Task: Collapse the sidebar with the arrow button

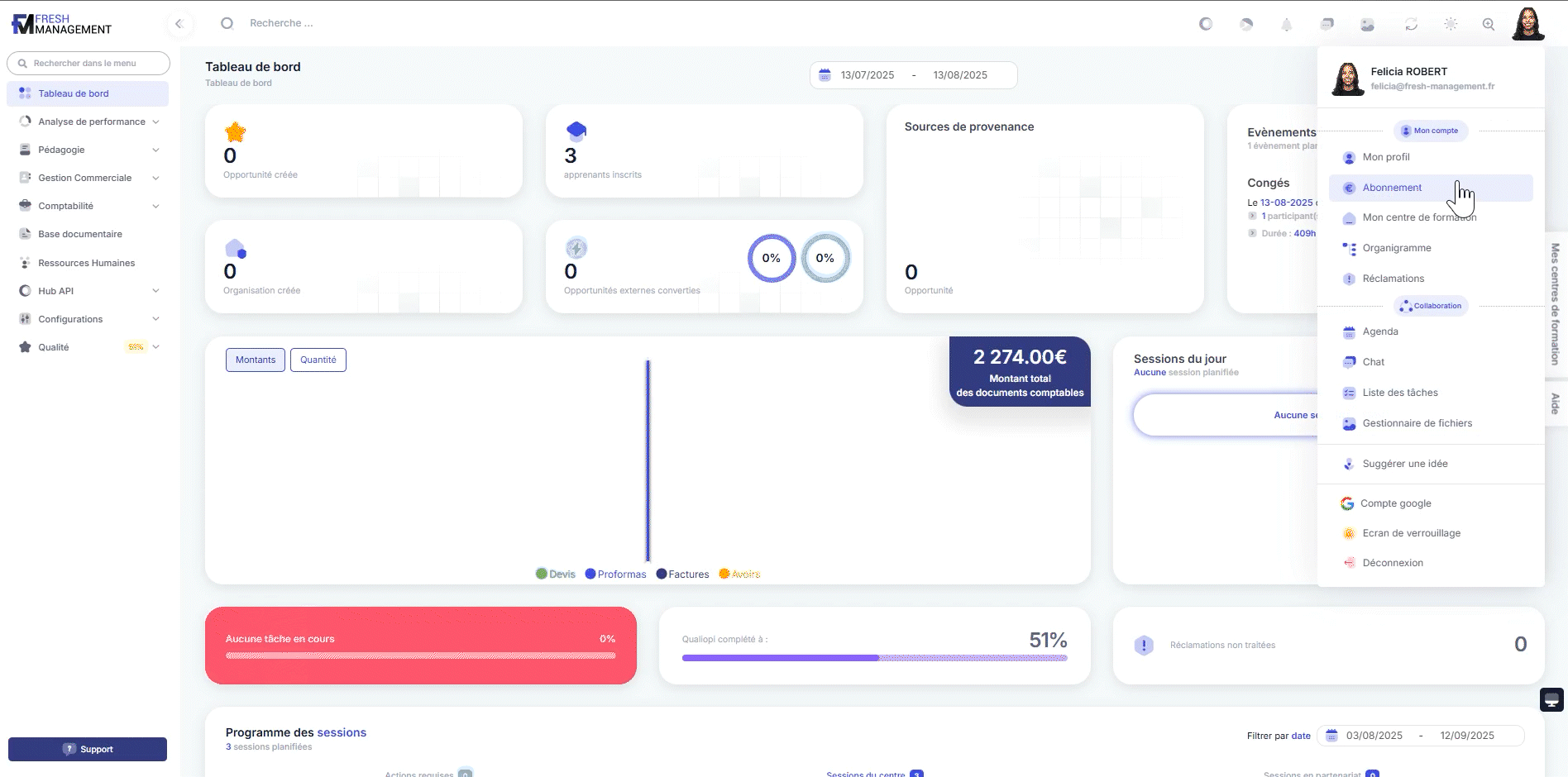Action: [x=179, y=24]
